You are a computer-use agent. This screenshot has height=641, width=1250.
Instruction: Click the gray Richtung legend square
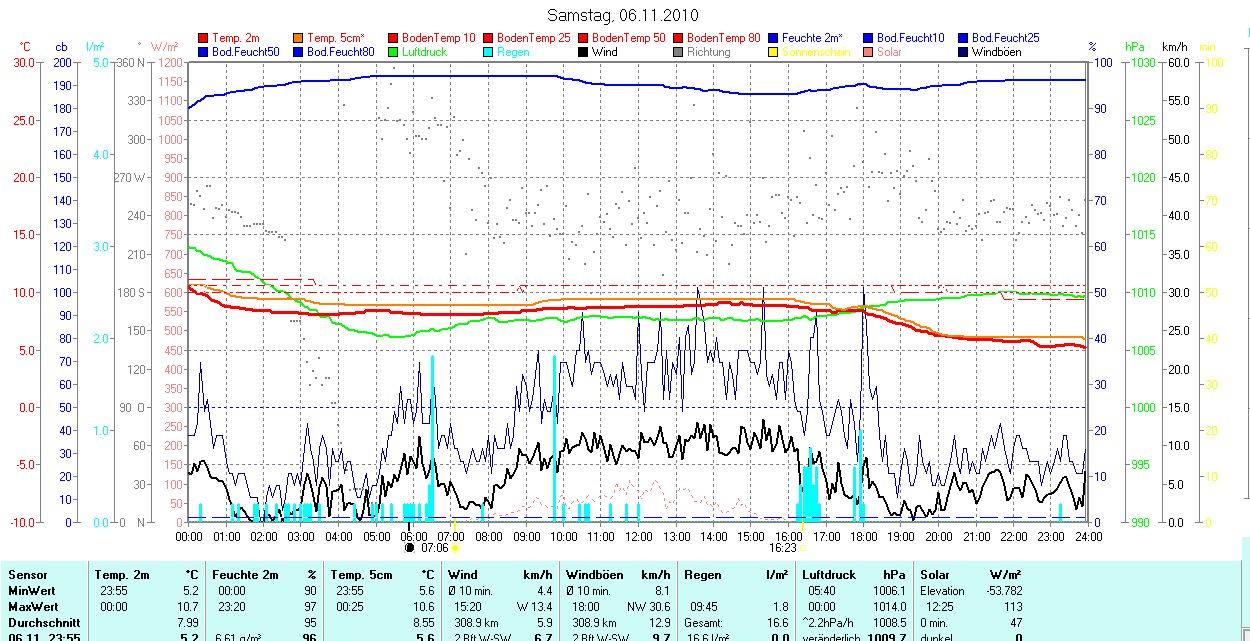point(679,52)
